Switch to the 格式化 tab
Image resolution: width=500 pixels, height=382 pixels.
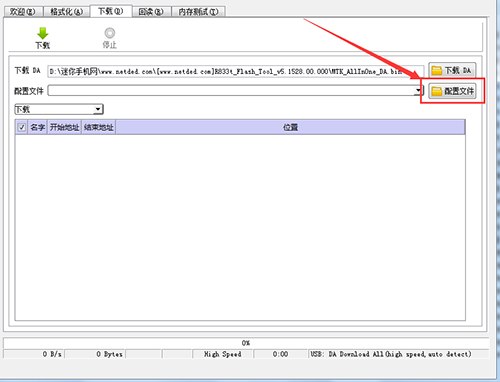(x=66, y=12)
